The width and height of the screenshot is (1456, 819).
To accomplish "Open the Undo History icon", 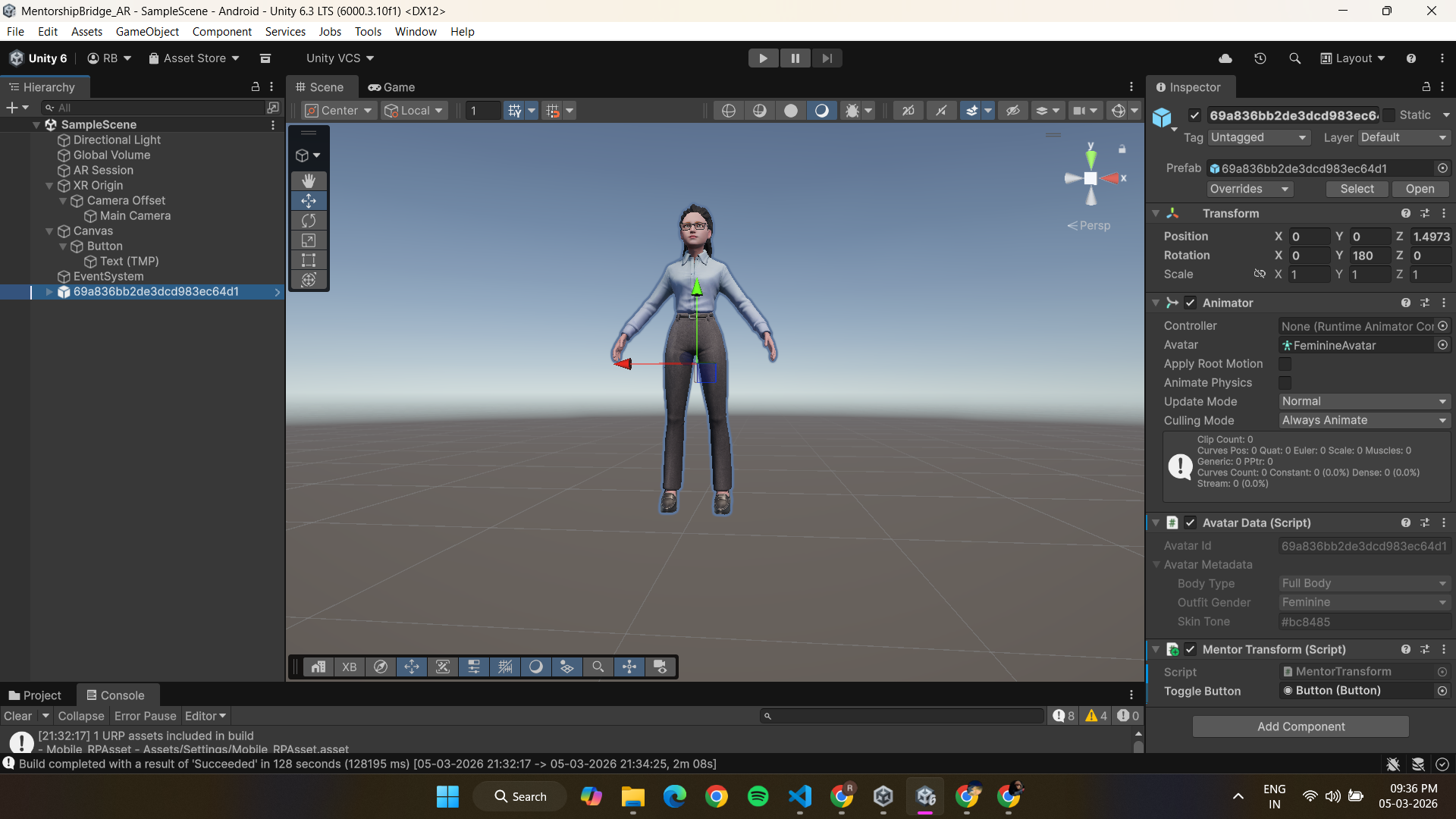I will point(1260,58).
